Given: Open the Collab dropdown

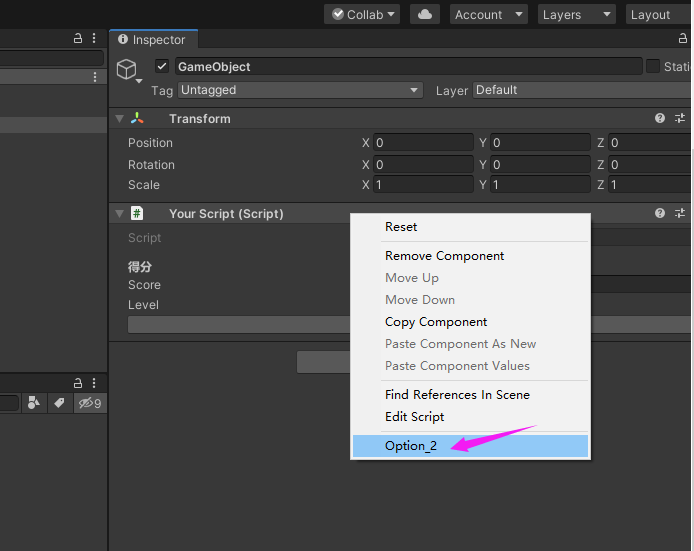Looking at the screenshot, I should point(362,14).
